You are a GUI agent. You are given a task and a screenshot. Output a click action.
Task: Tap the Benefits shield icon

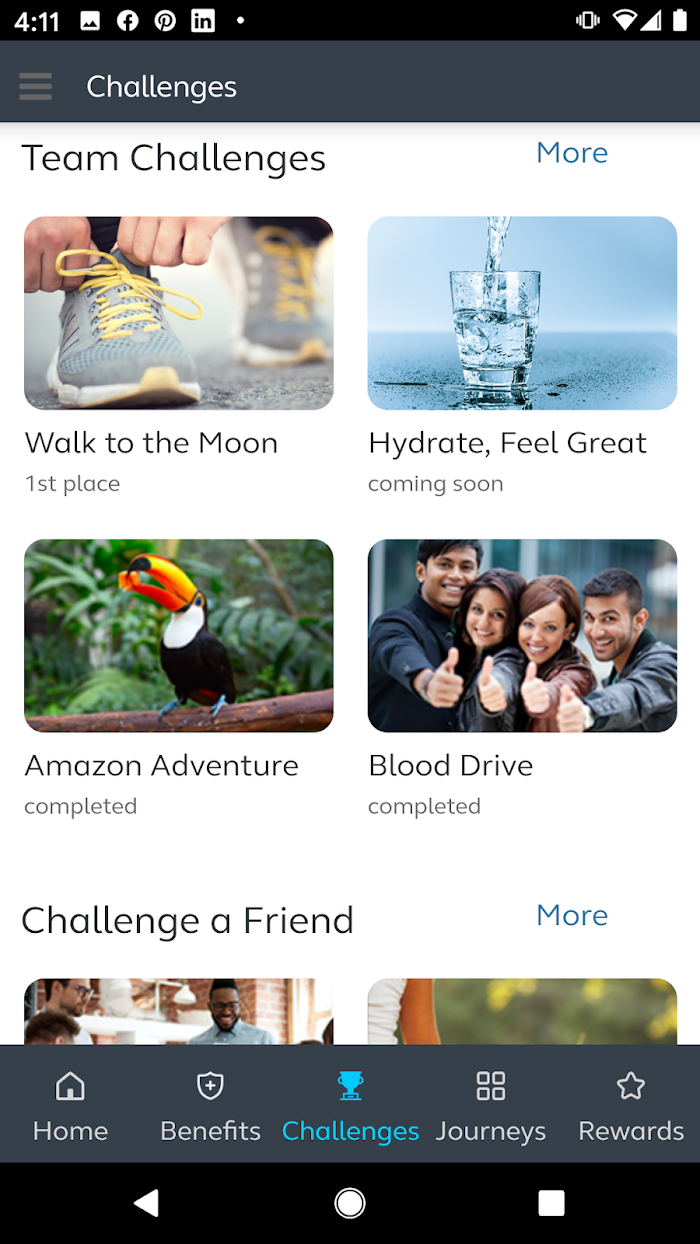tap(210, 1086)
